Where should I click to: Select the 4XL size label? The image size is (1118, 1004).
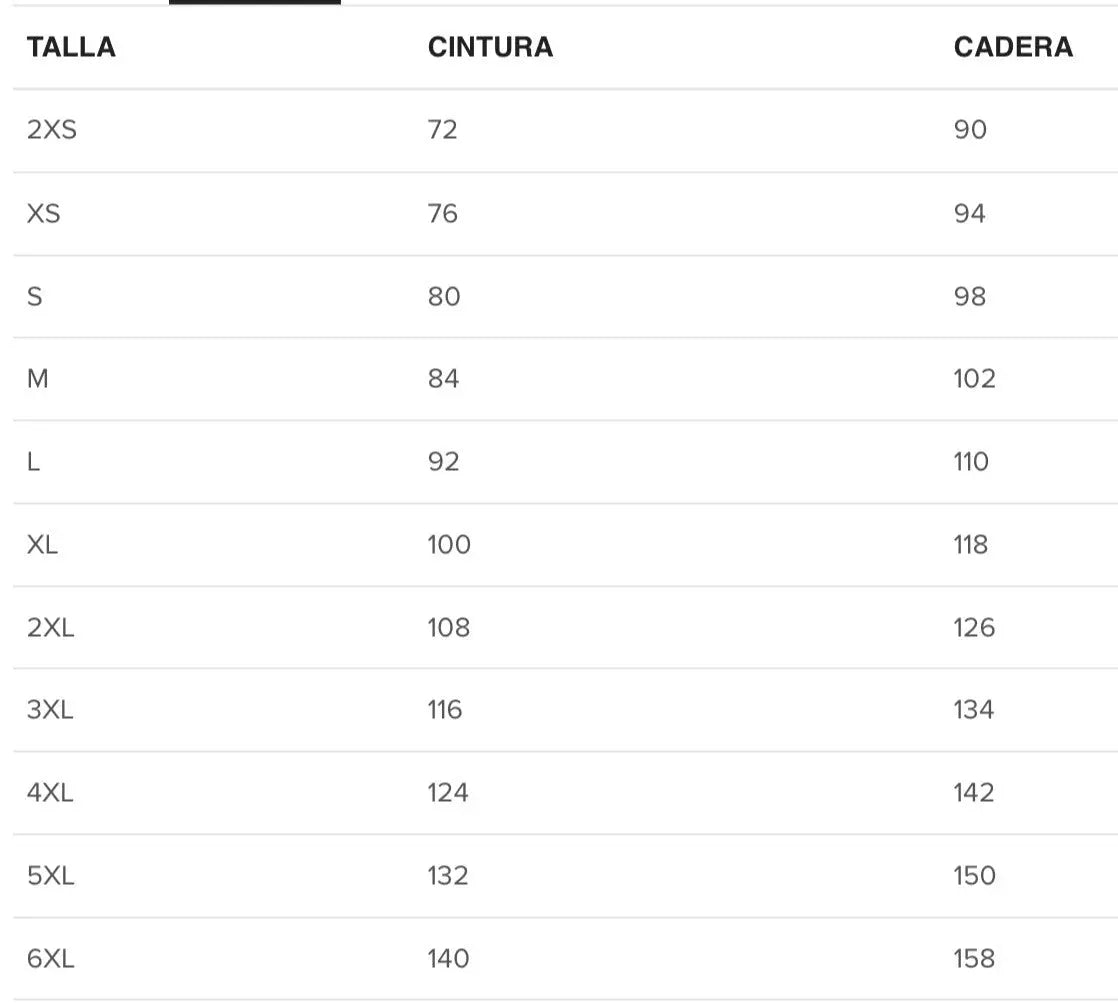[x=50, y=793]
